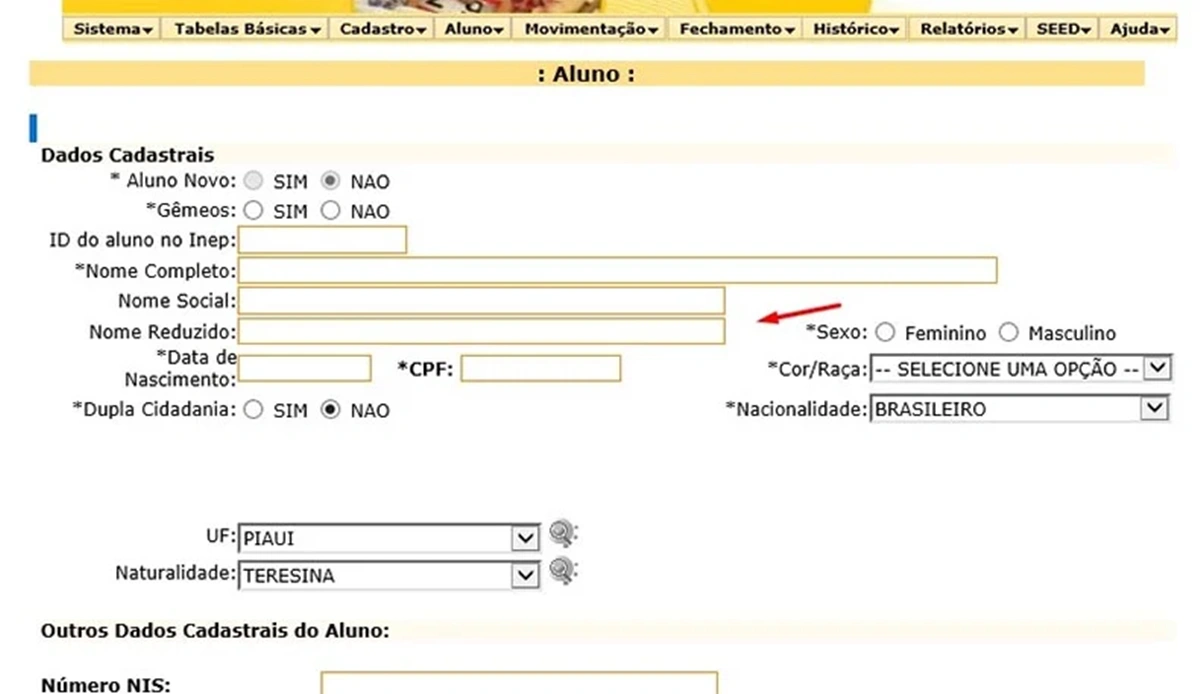The width and height of the screenshot is (1200, 694).
Task: Open the Sistema menu
Action: (113, 29)
